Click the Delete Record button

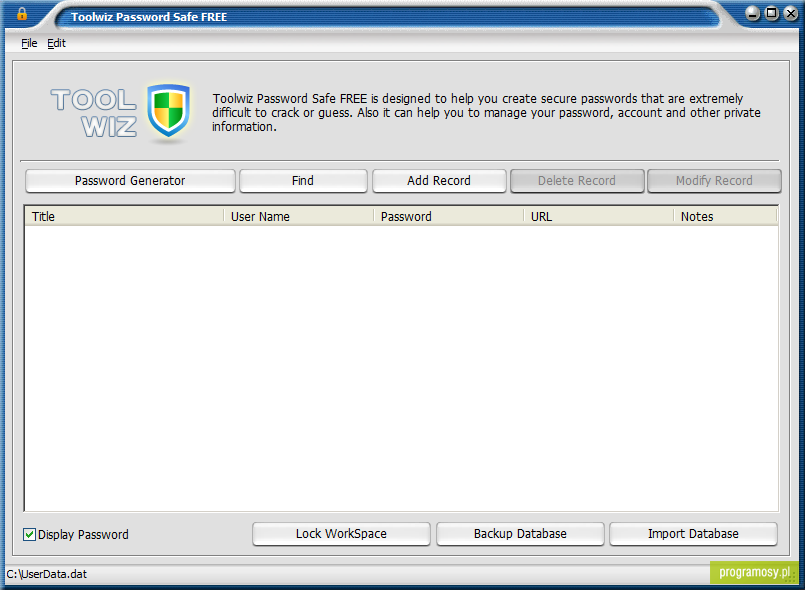577,181
